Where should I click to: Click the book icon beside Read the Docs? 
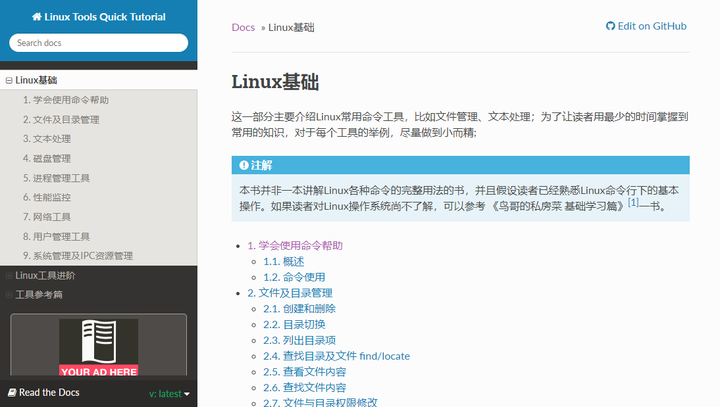(12, 393)
